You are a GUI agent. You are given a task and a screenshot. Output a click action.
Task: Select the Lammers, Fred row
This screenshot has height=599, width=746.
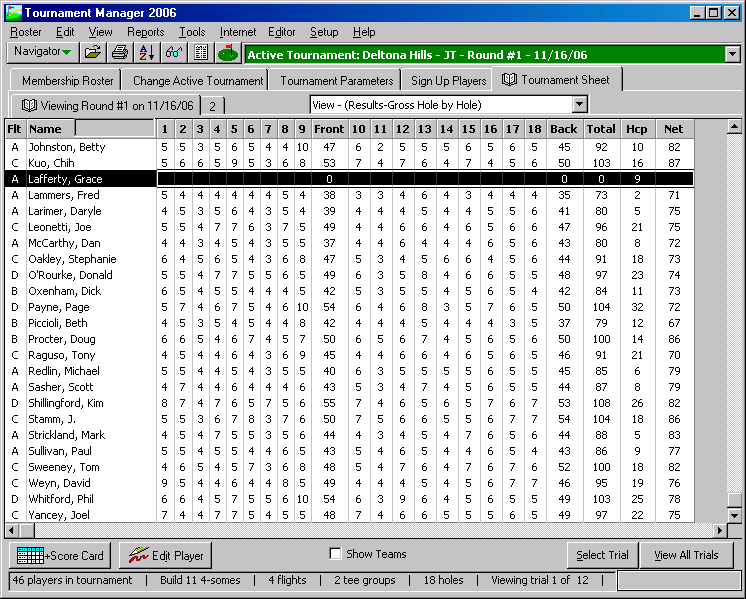point(349,195)
